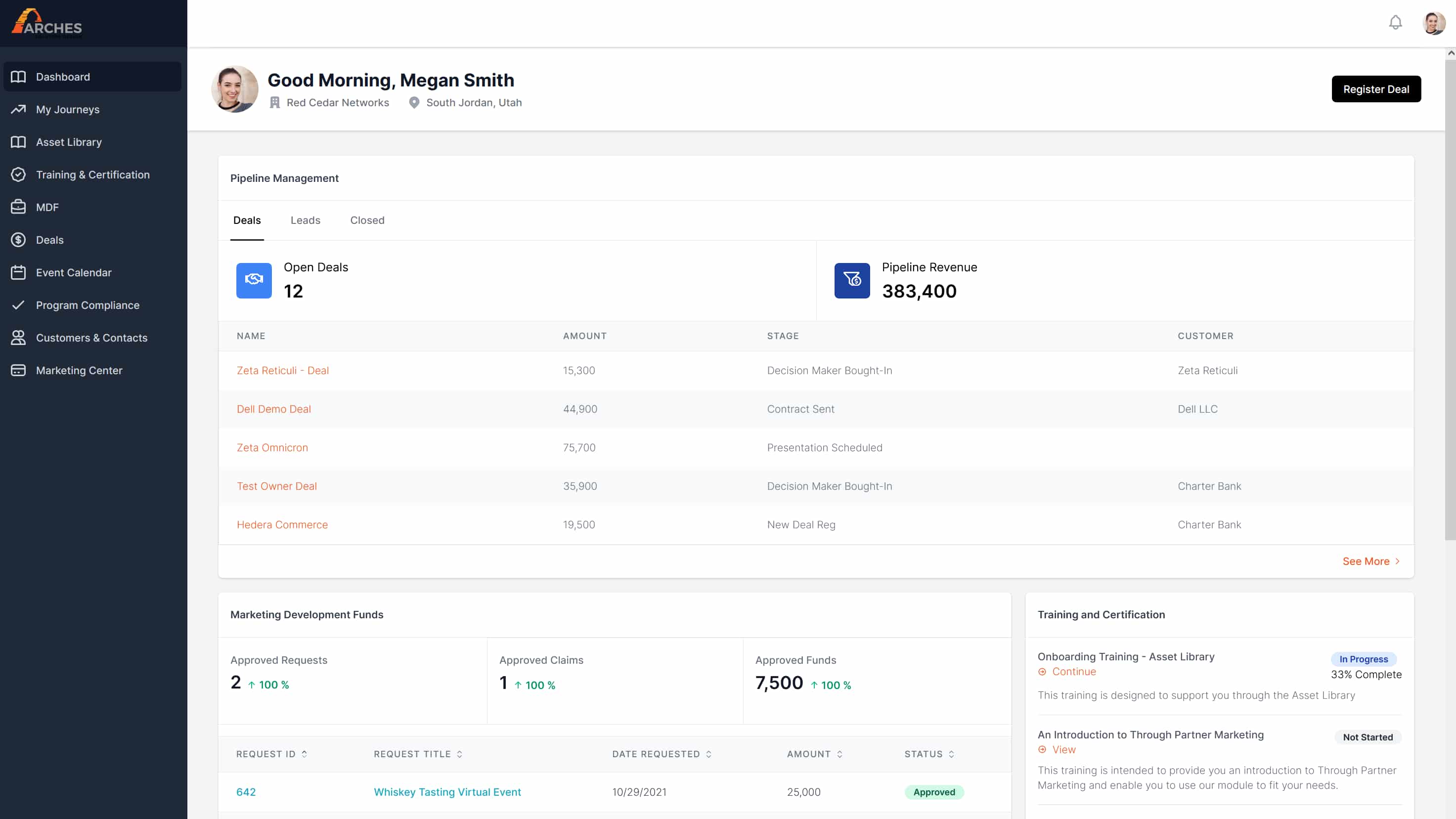Click the Training & Certification badge icon

[18, 174]
